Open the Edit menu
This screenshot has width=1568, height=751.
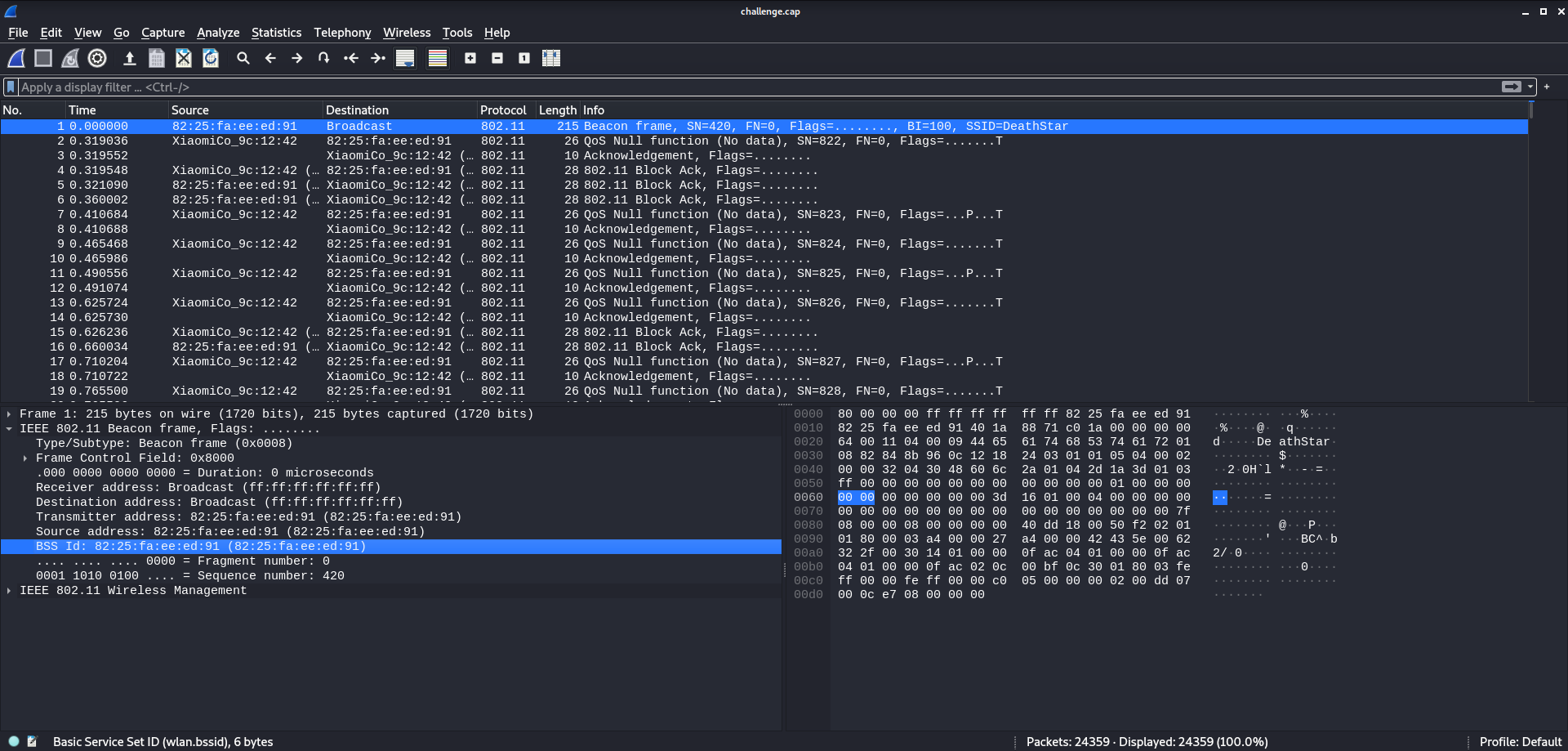[51, 33]
